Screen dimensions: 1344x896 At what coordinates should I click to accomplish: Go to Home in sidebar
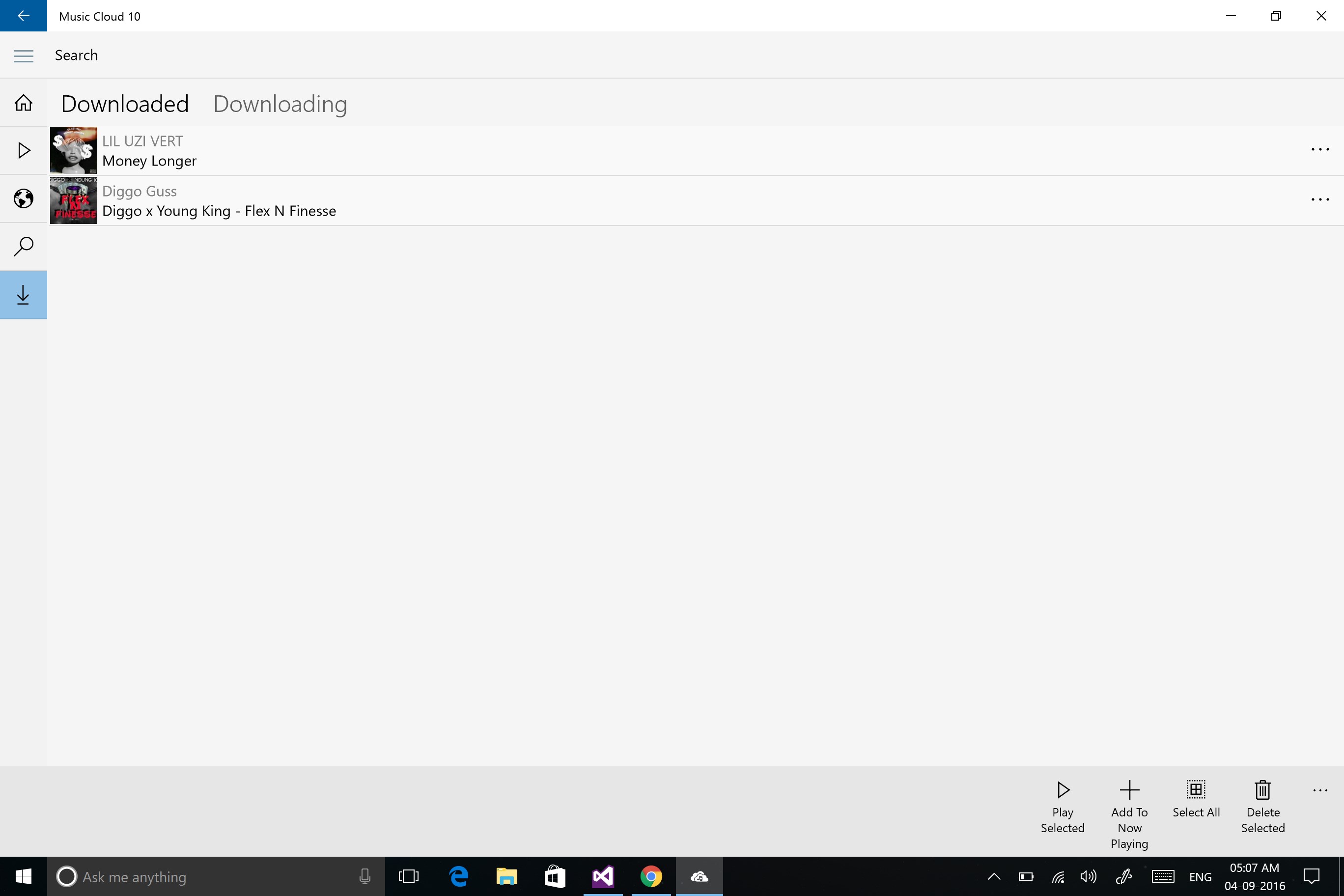click(x=24, y=103)
